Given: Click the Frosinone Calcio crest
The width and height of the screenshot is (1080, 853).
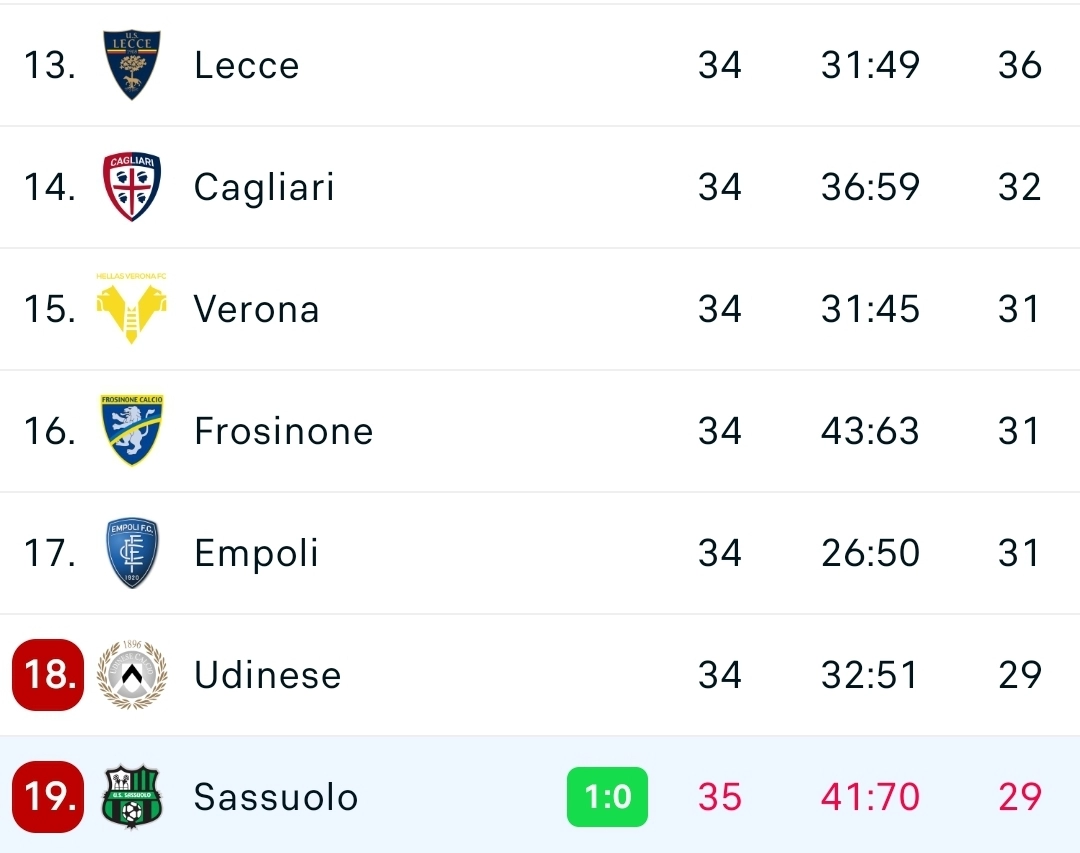Looking at the screenshot, I should coord(131,431).
